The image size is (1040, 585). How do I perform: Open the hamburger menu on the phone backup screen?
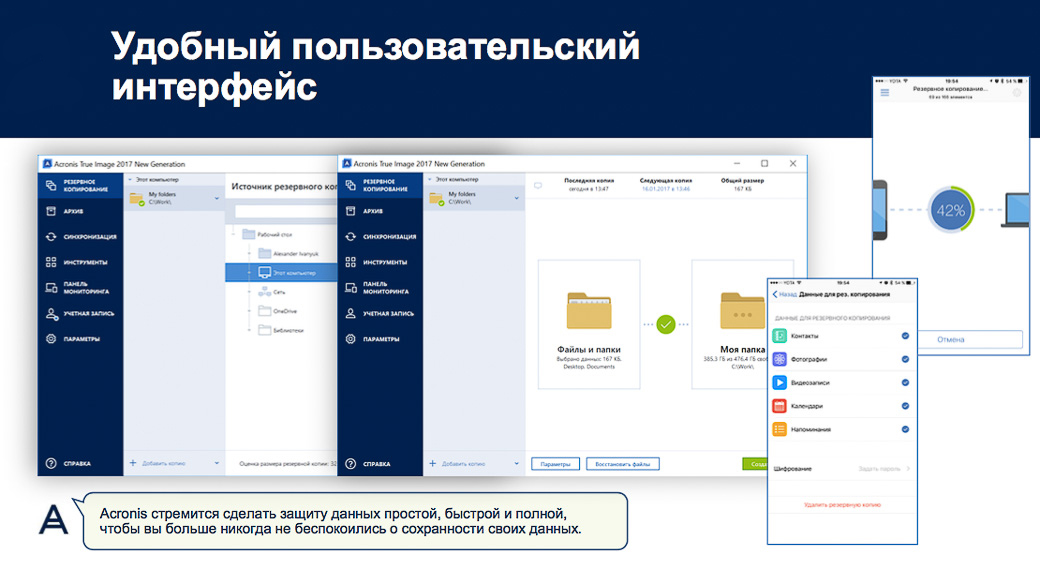885,92
